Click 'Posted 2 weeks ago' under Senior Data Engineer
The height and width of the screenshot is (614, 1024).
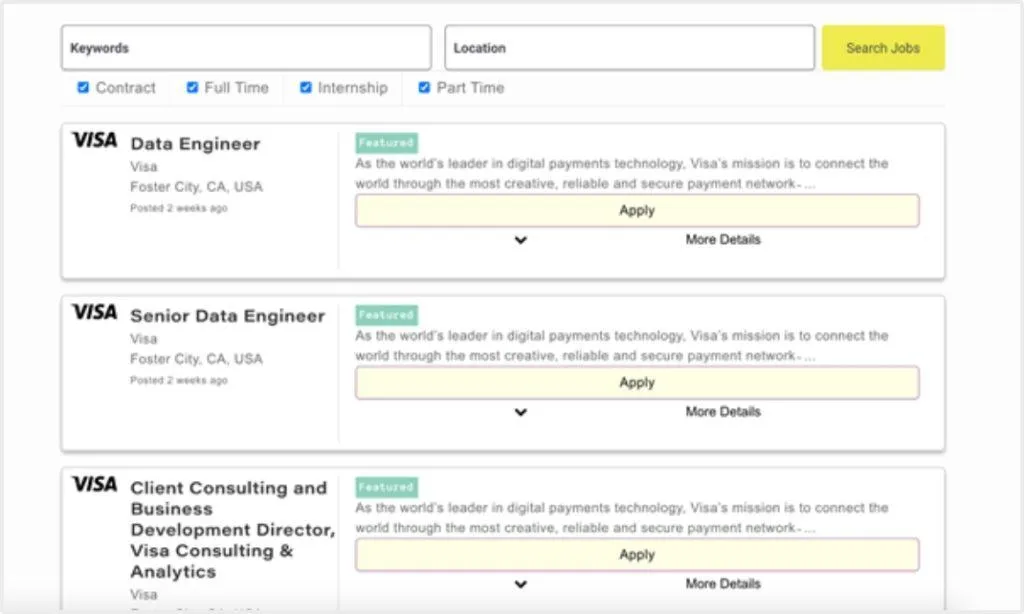(178, 380)
